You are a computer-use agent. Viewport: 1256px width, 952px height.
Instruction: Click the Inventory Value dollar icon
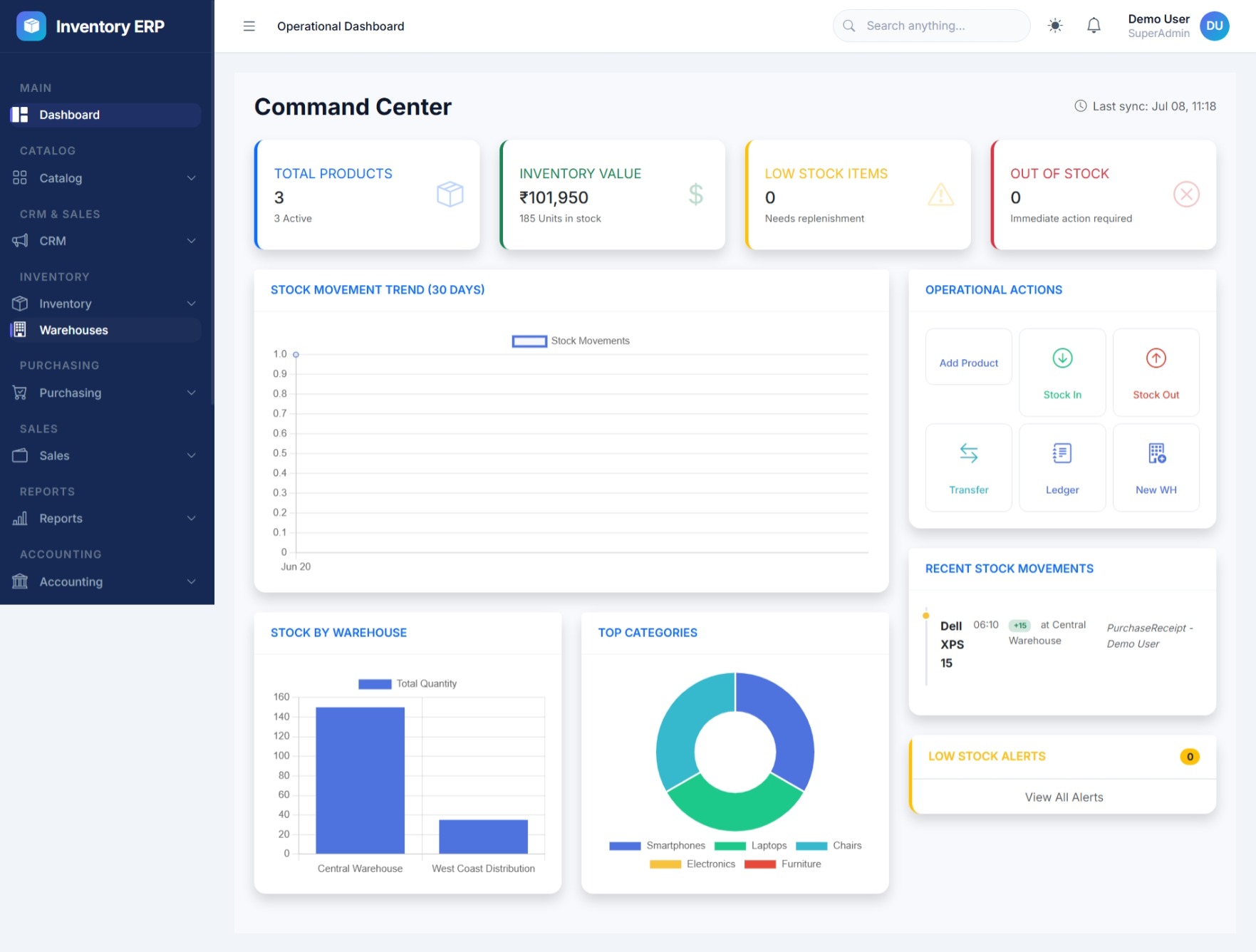tap(696, 194)
